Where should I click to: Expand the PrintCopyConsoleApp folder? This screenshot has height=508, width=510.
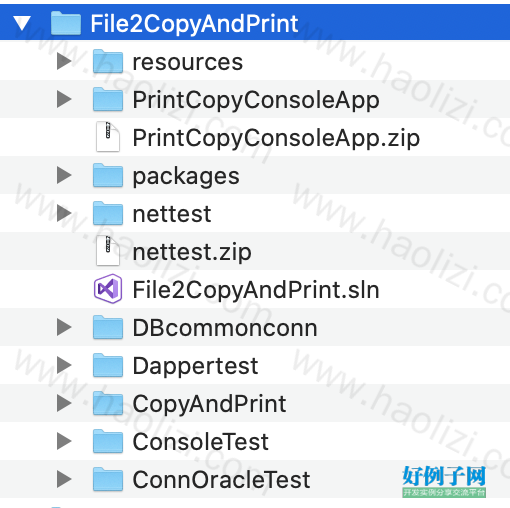[64, 99]
